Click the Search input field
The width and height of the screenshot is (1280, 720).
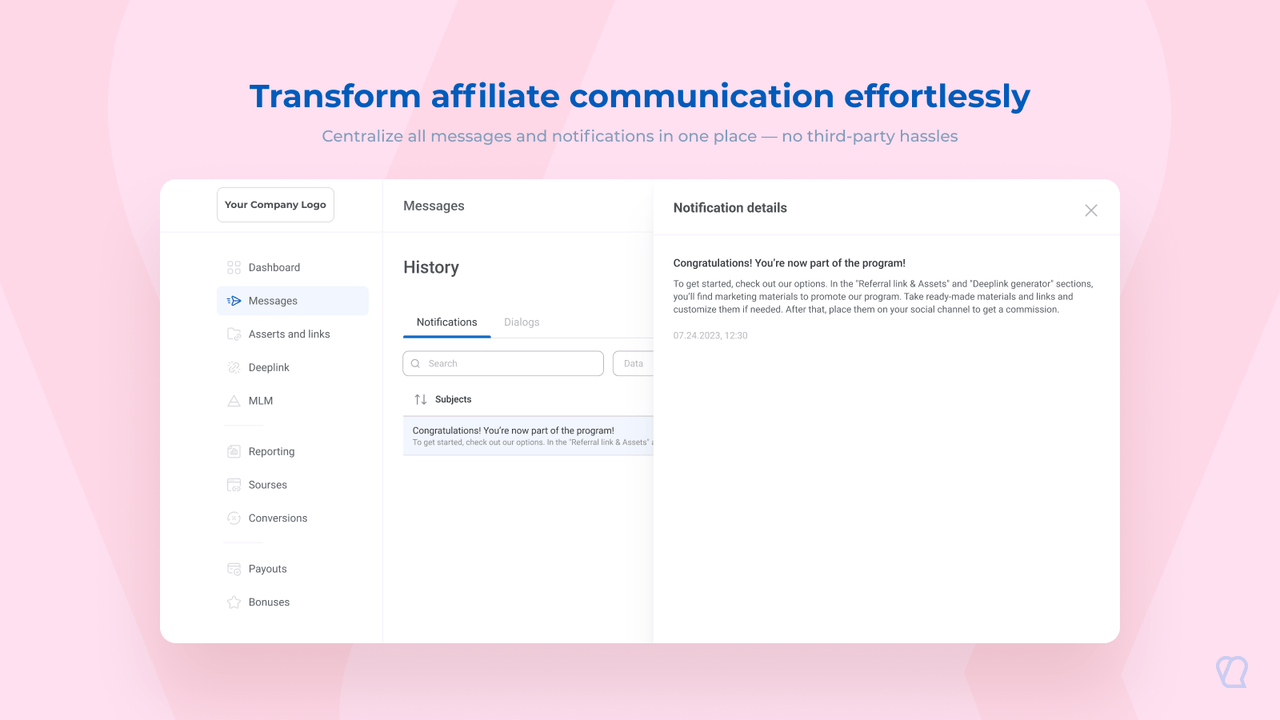pos(503,363)
